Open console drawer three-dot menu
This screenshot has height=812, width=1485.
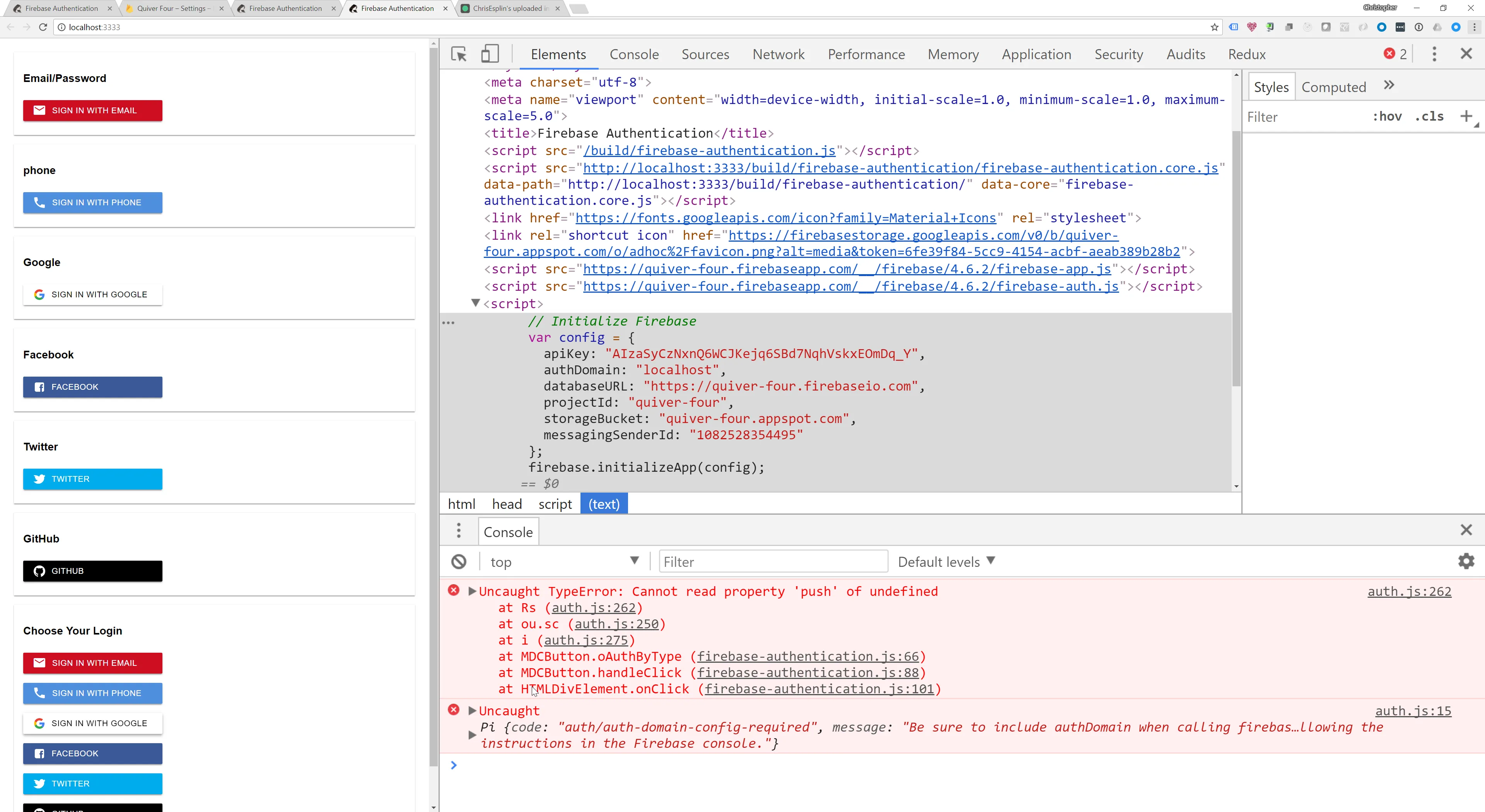coord(459,531)
